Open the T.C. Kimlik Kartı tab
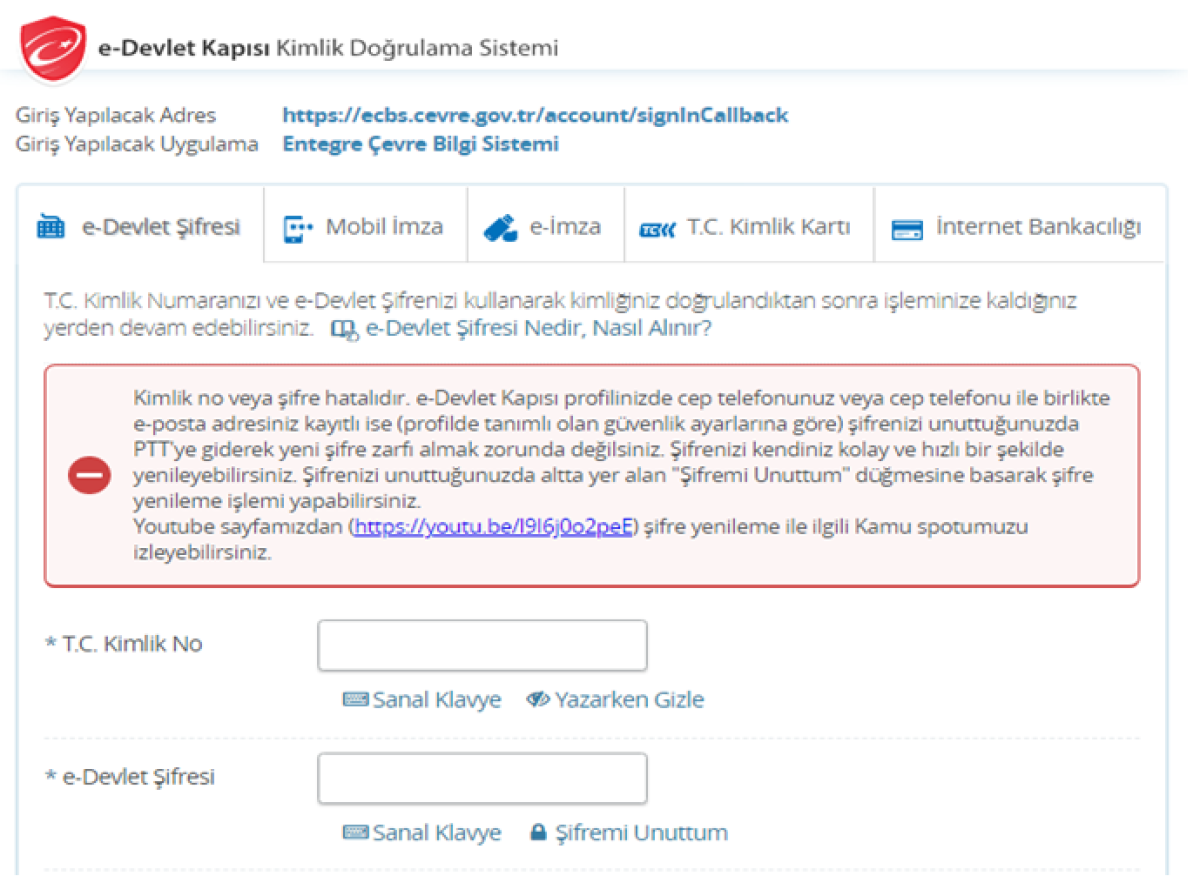1200x896 pixels. click(768, 227)
